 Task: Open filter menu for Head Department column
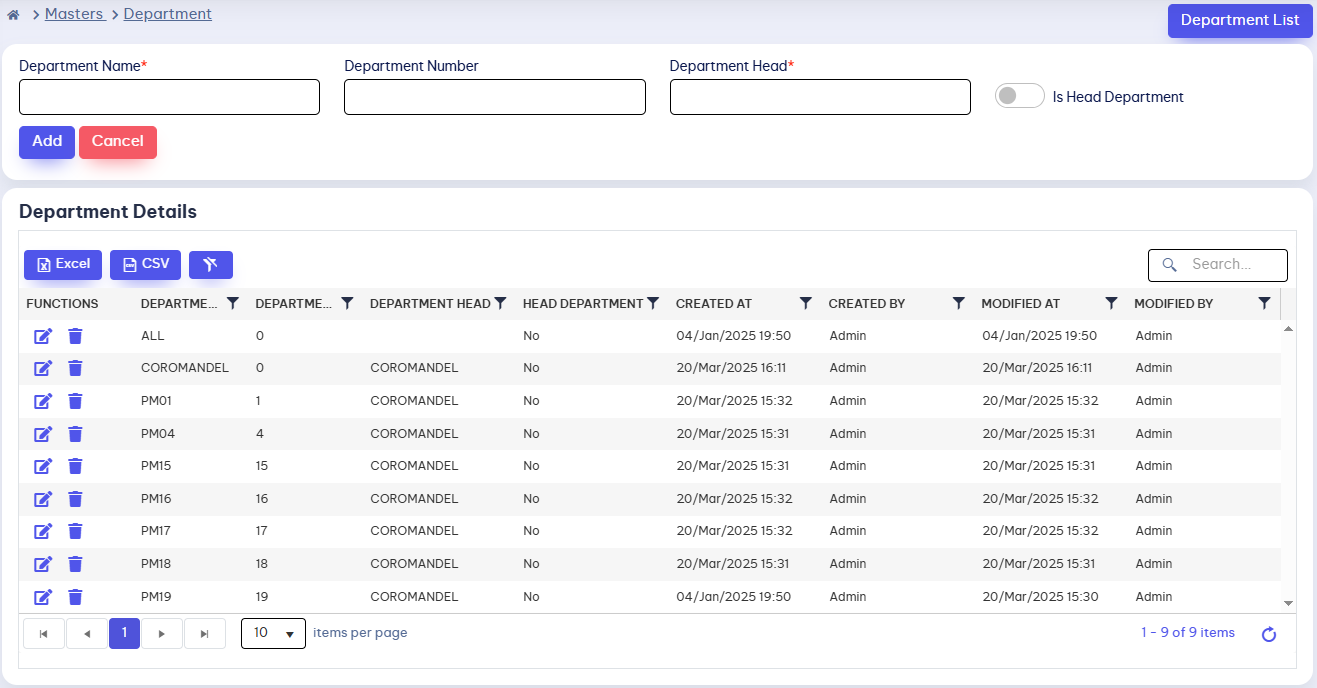[653, 303]
